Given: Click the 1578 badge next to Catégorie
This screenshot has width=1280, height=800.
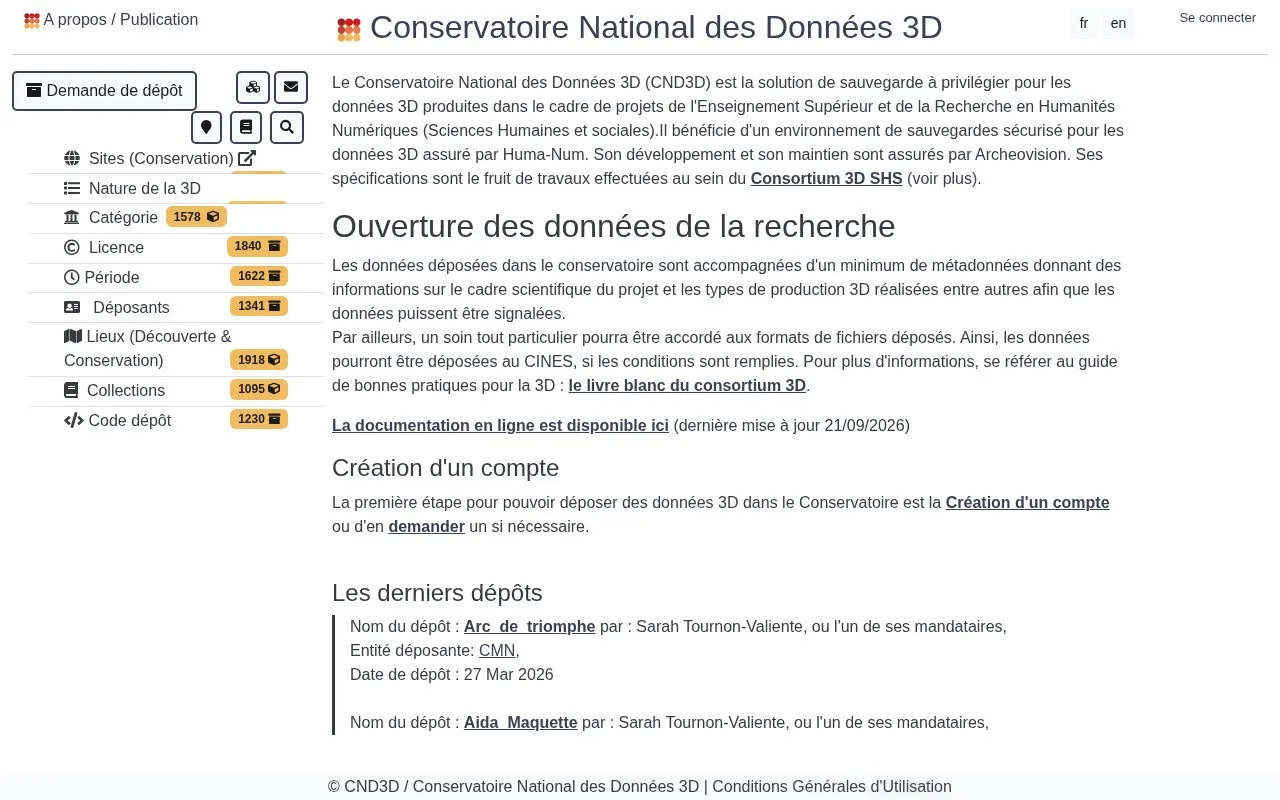Looking at the screenshot, I should 196,217.
